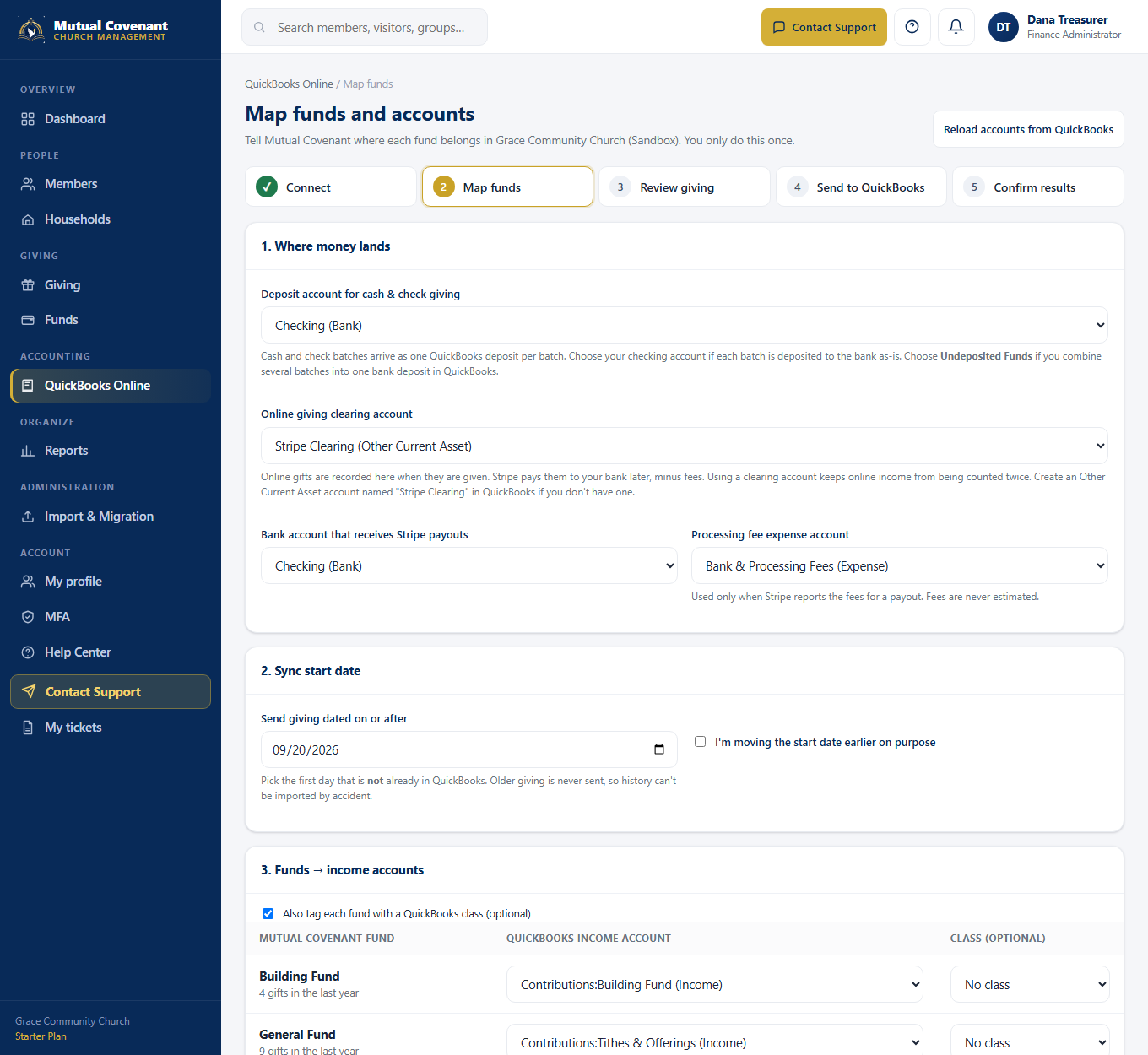Click the Funds card icon
Viewport: 1148px width, 1055px height.
[28, 320]
